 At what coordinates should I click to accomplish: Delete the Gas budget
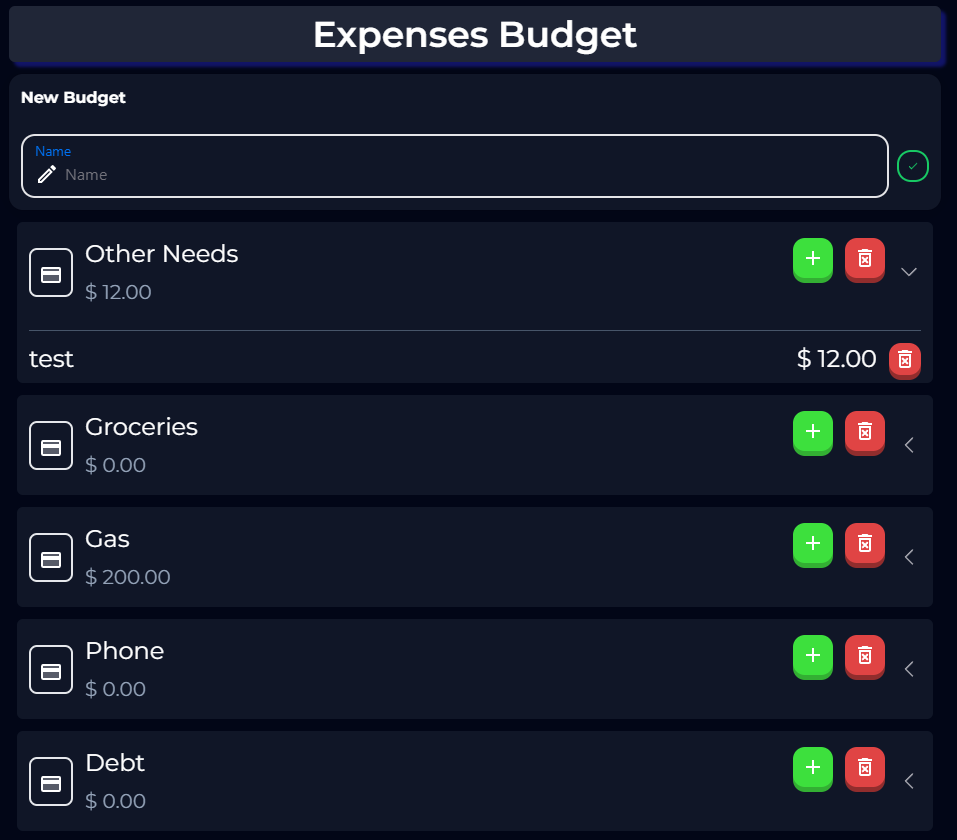864,545
